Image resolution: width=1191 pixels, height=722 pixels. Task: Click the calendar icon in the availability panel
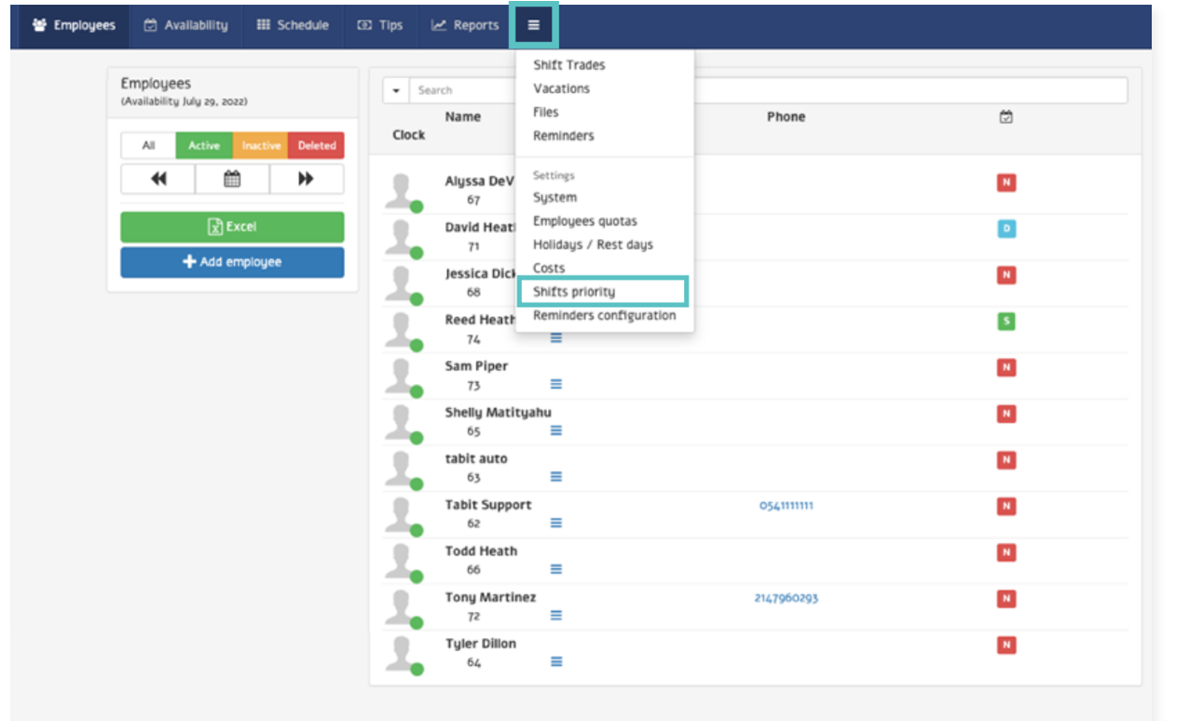coord(232,179)
